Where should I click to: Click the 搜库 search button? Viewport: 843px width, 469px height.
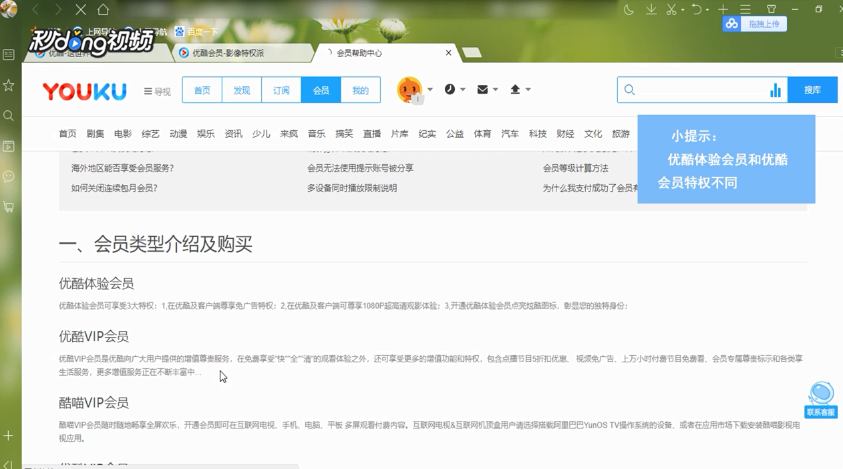click(812, 90)
